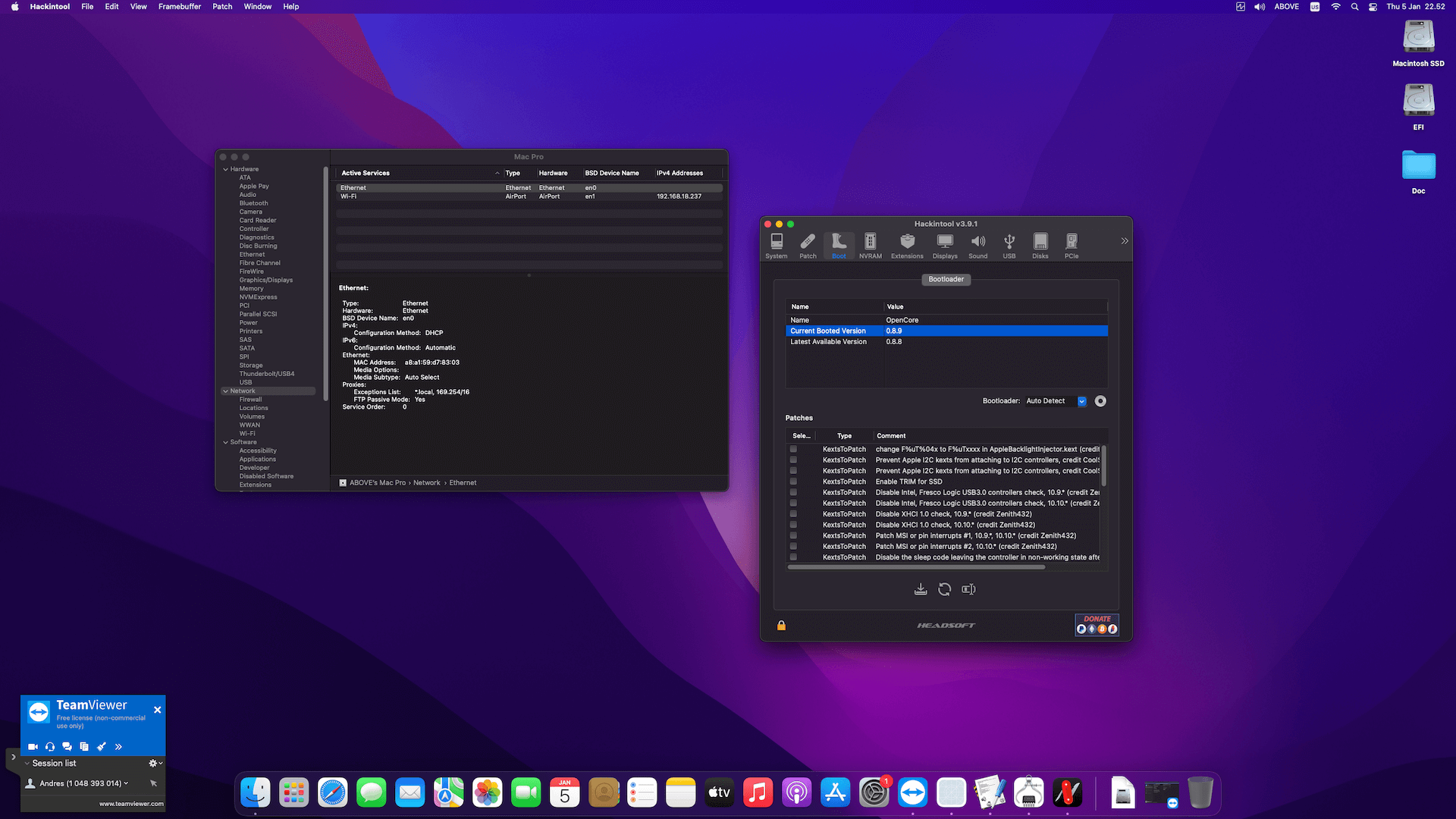1456x819 pixels.
Task: Open the Patch section in Hackintool
Action: (808, 246)
